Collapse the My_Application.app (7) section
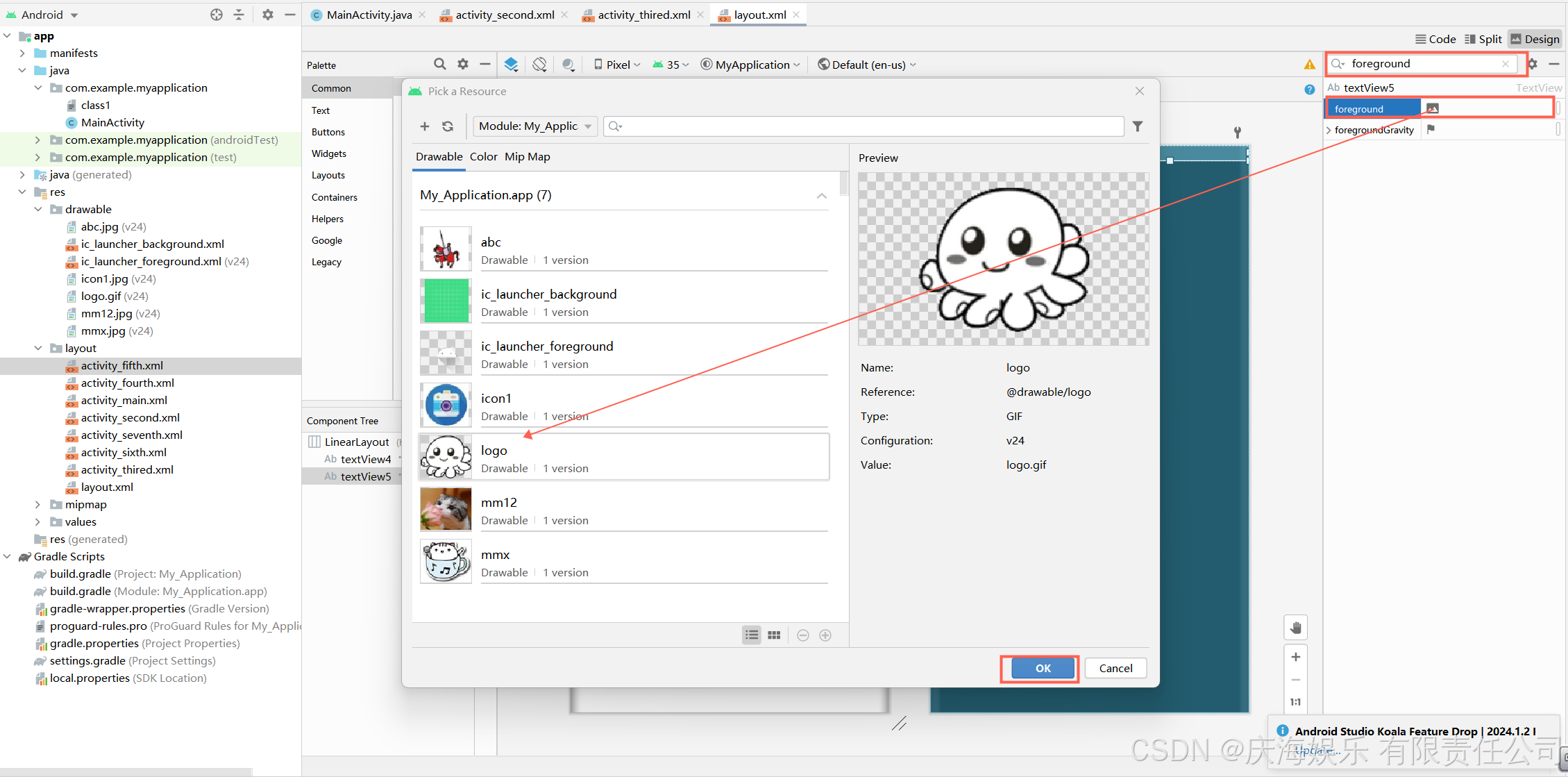Image resolution: width=1568 pixels, height=777 pixels. coord(822,196)
